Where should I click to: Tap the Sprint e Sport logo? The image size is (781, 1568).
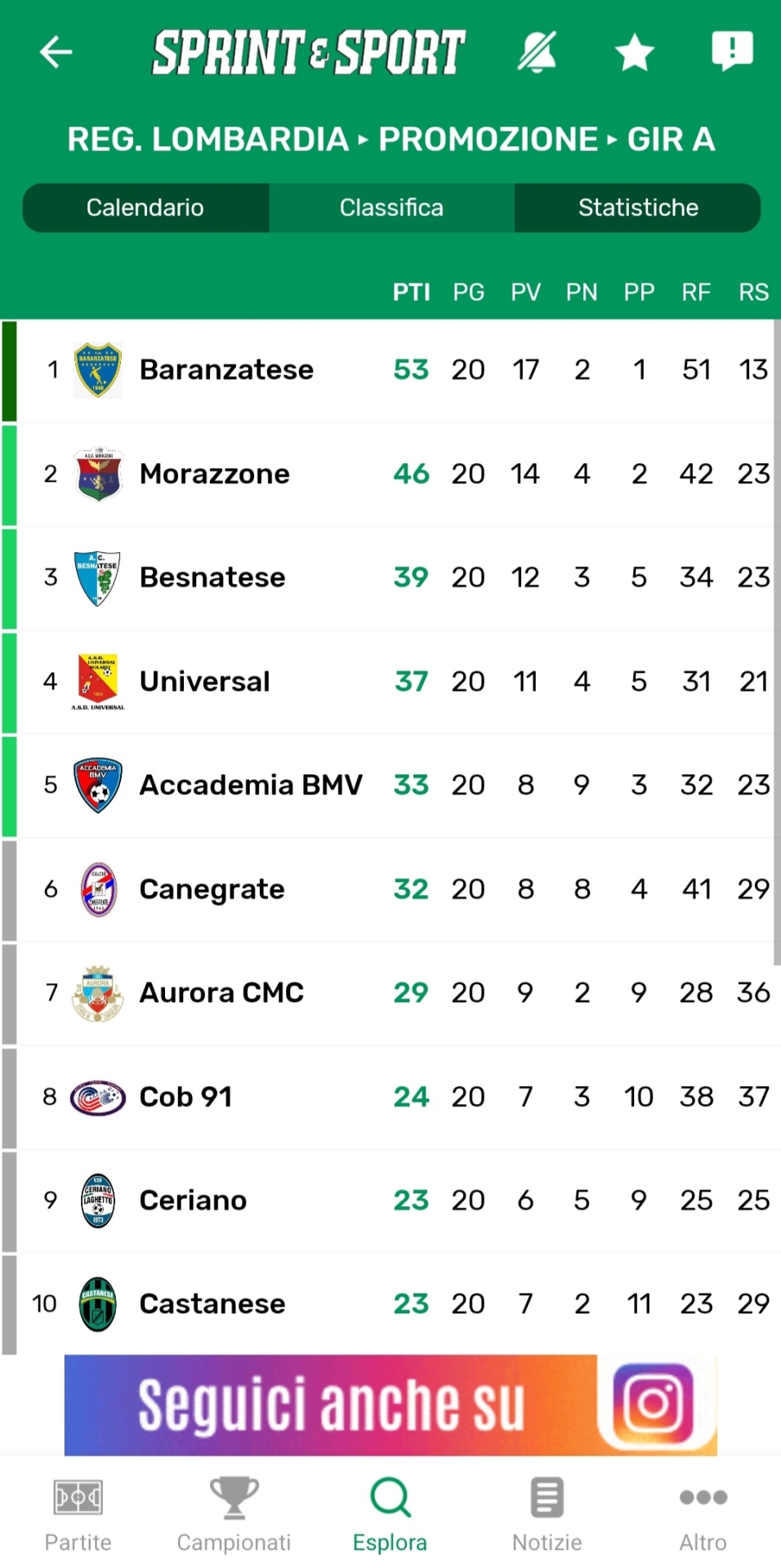309,52
